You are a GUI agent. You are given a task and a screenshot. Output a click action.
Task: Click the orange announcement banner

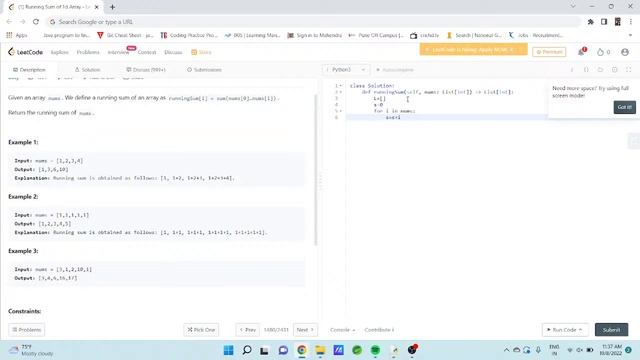(473, 49)
